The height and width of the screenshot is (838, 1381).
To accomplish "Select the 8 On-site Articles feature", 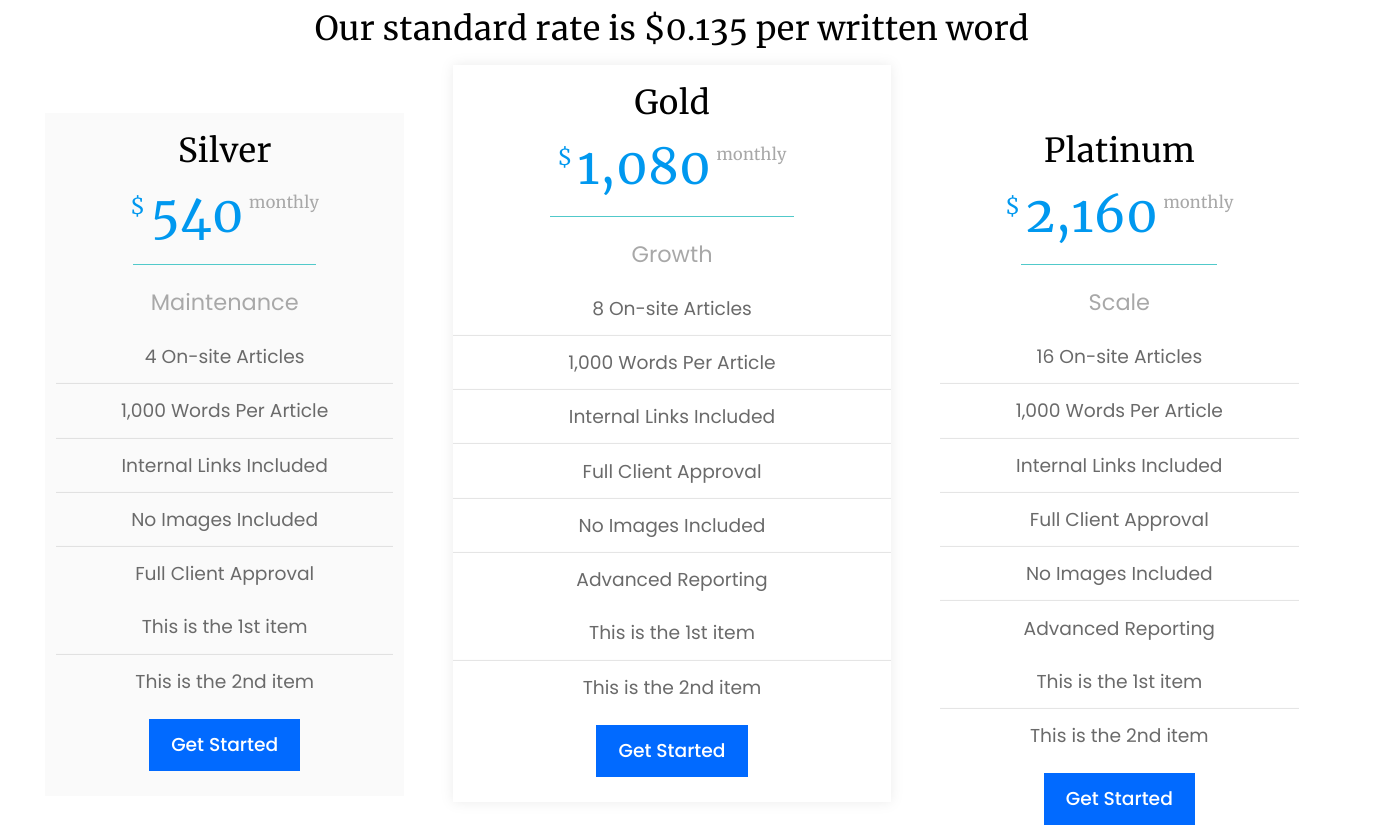I will pos(671,309).
